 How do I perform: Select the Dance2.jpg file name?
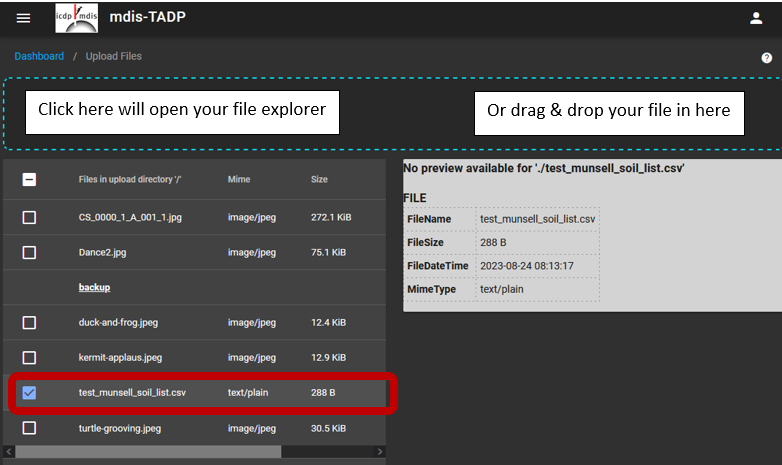[x=102, y=252]
